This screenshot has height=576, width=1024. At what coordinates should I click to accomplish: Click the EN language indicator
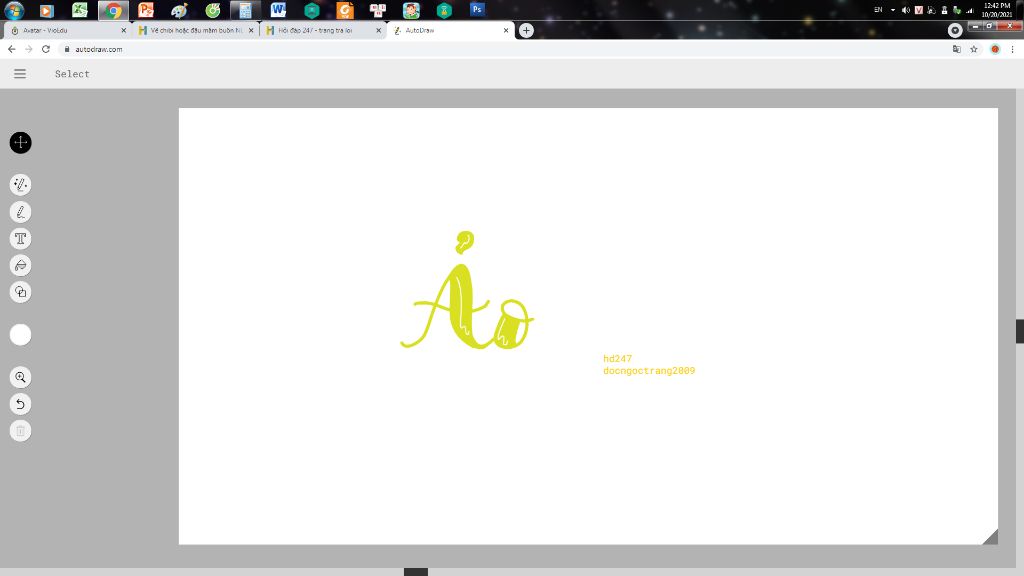tap(878, 10)
